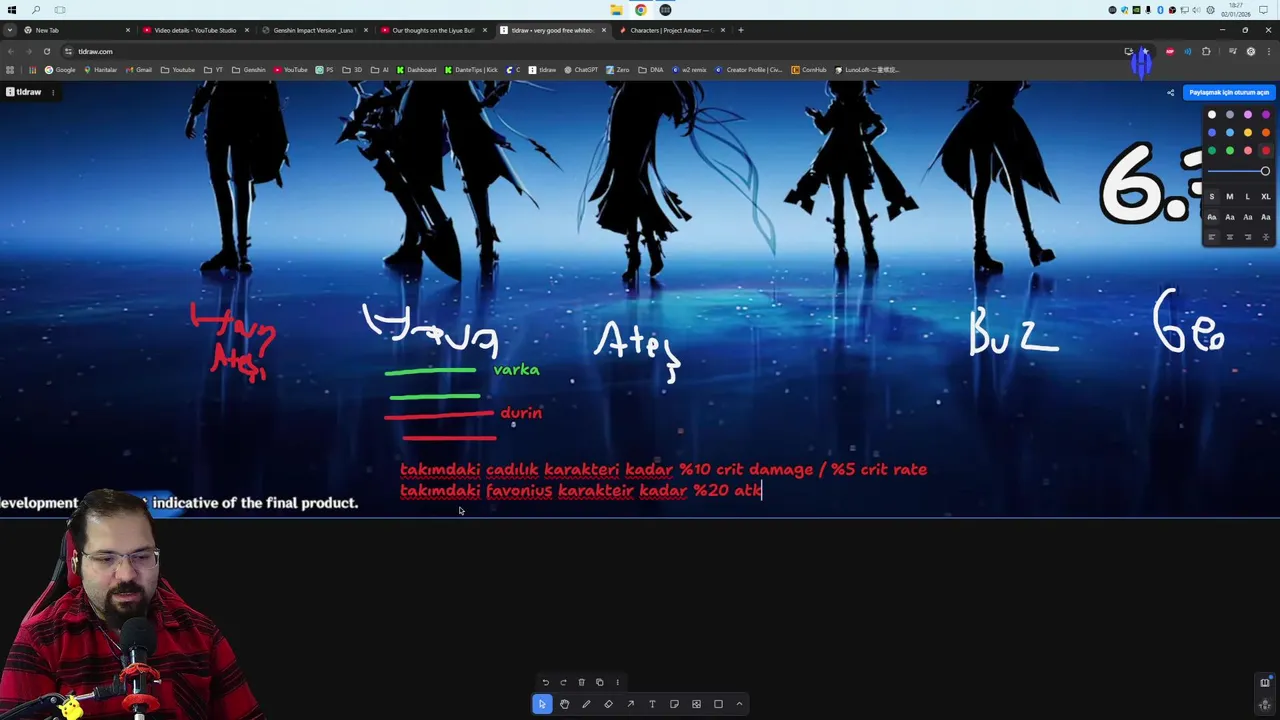Screen dimensions: 1280x720
Task: Open the ChatGPT bookmark
Action: (581, 70)
